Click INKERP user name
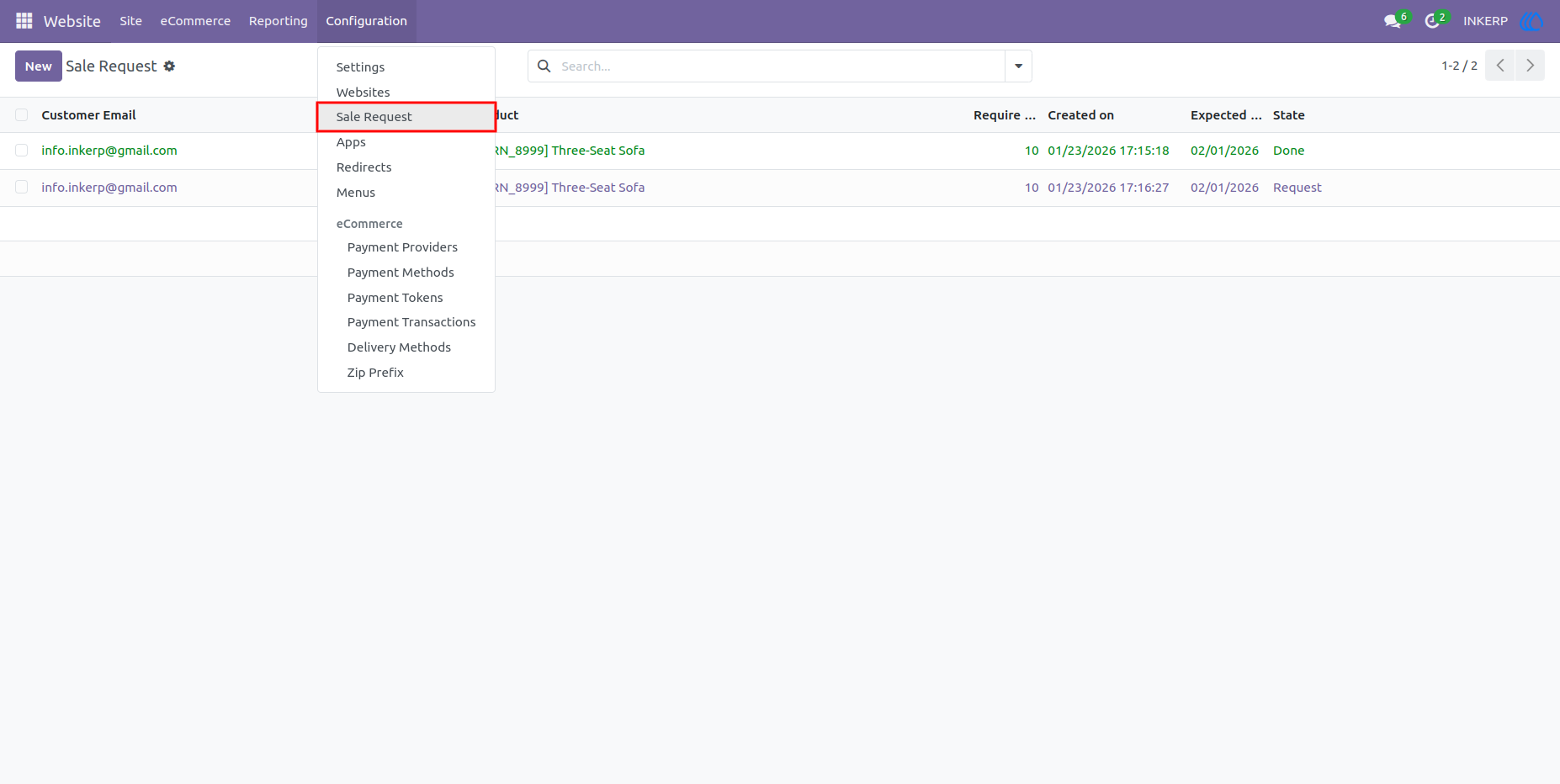Viewport: 1560px width, 784px height. coord(1485,21)
